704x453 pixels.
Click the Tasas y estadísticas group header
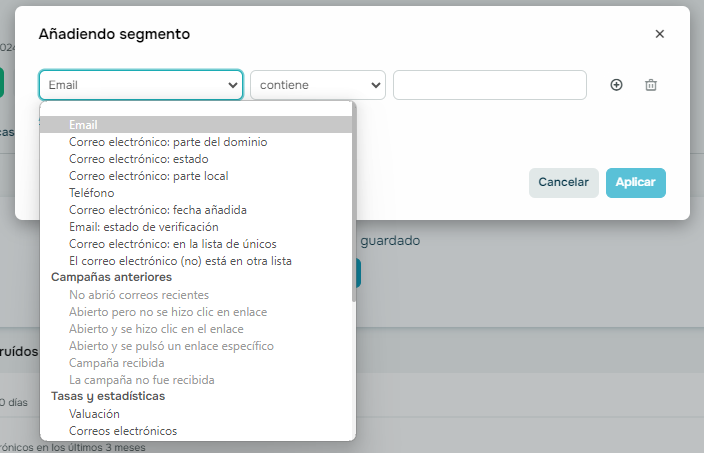point(108,396)
